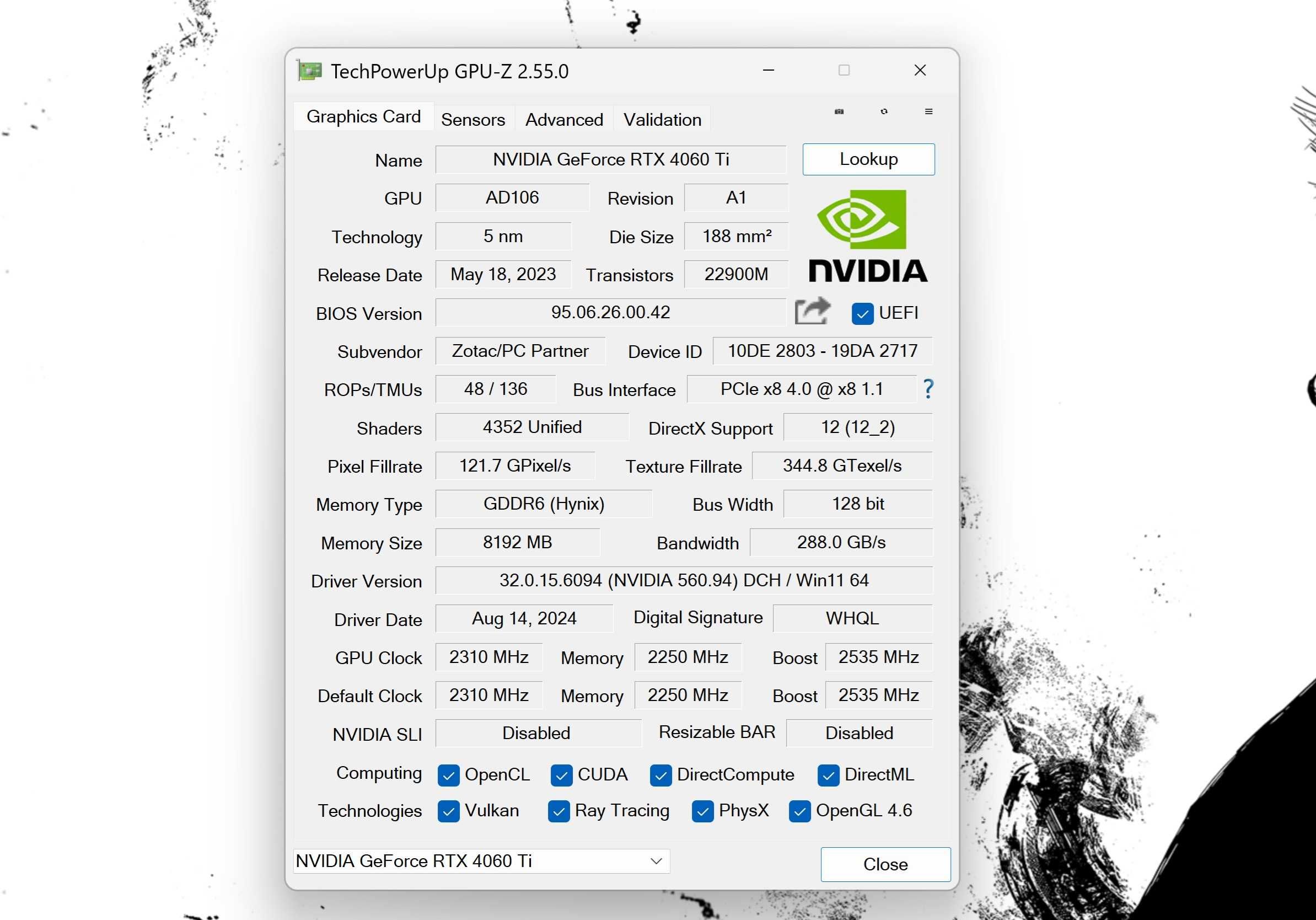
Task: Click the BIOS Version field 95.06.26.00.42
Action: point(610,312)
